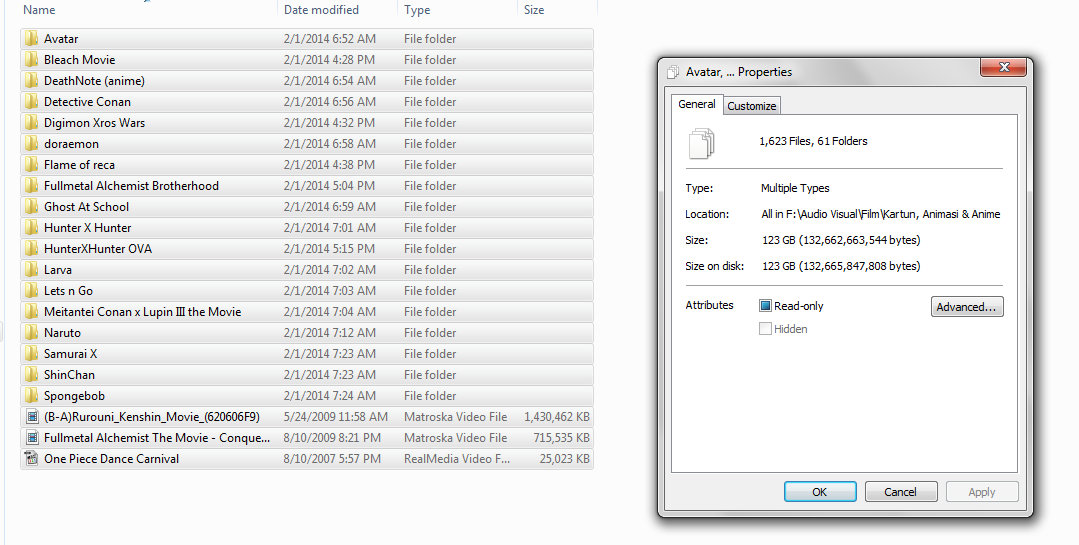The image size is (1079, 545).
Task: Select the Bleach Movie folder name
Action: 79,60
